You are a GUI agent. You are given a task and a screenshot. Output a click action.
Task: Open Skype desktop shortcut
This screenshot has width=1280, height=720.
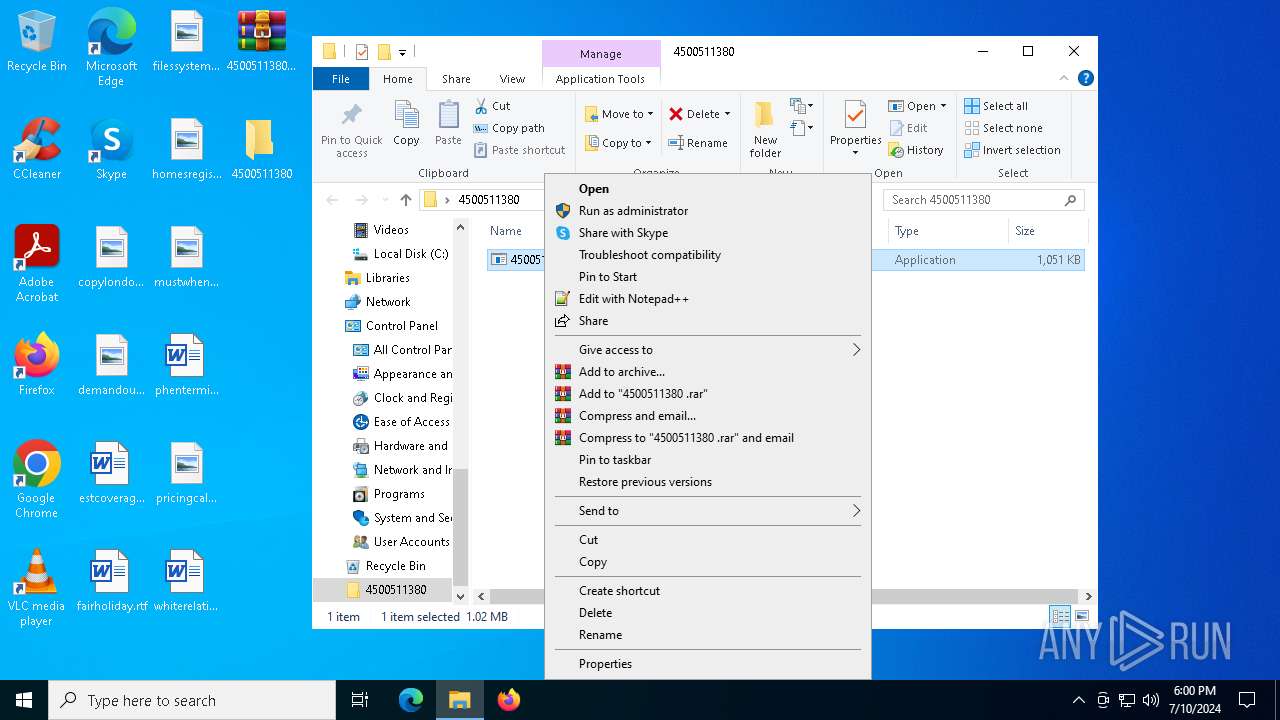click(111, 149)
